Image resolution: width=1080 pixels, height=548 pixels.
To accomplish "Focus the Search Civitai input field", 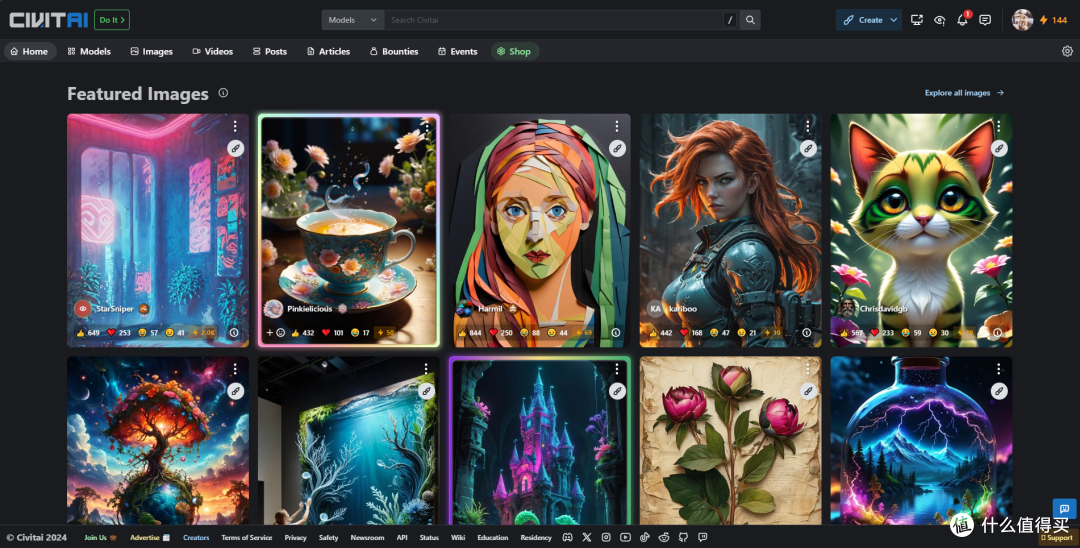I will coord(554,20).
